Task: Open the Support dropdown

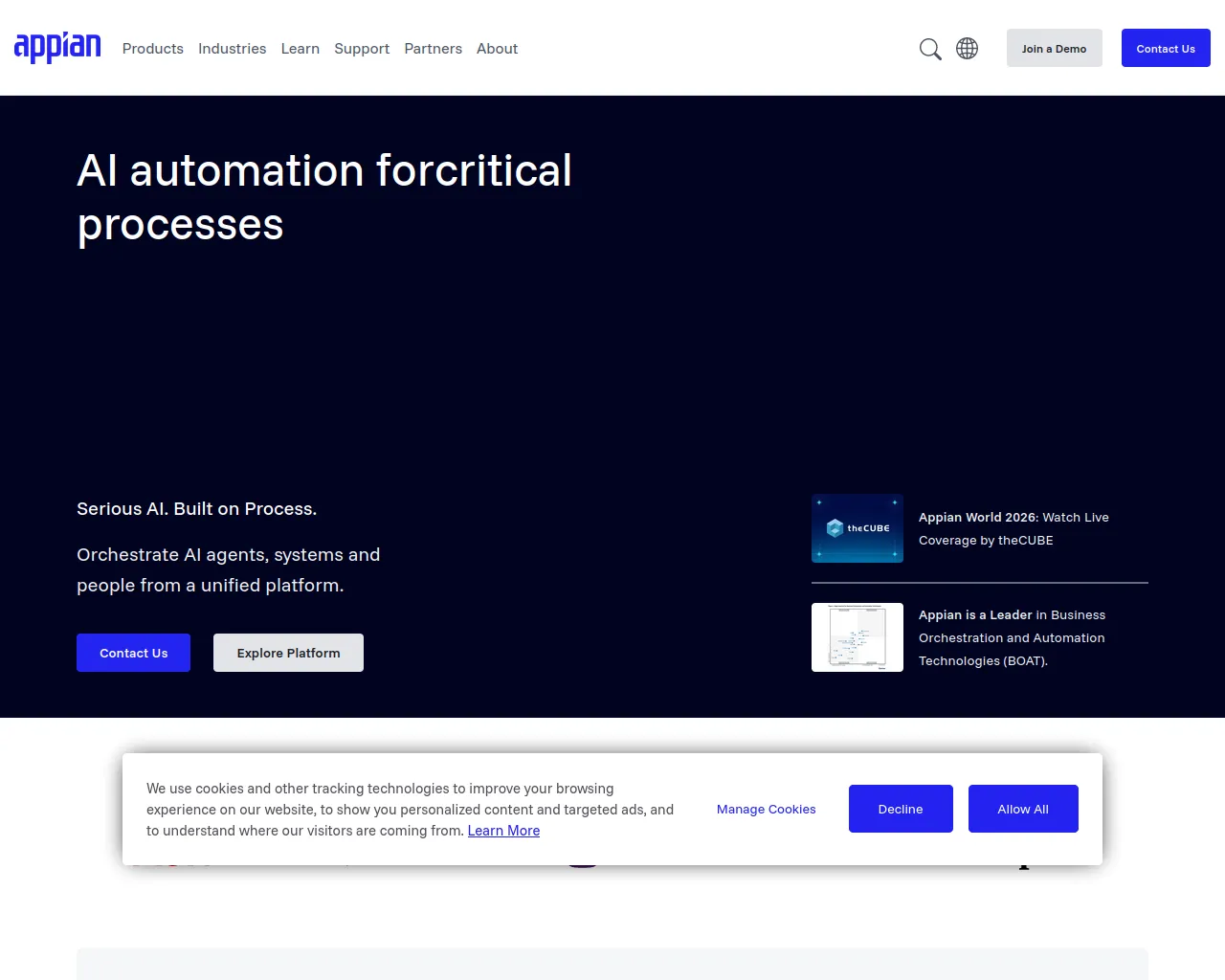Action: pyautogui.click(x=361, y=49)
